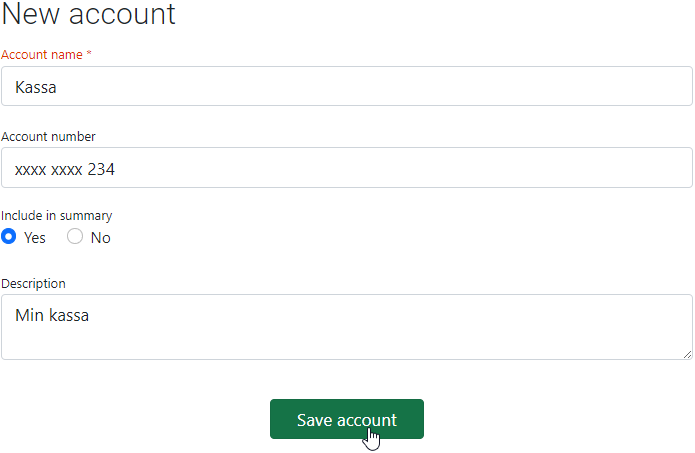The image size is (695, 453).
Task: Place cursor on the "Min kassa" text
Action: tap(52, 316)
